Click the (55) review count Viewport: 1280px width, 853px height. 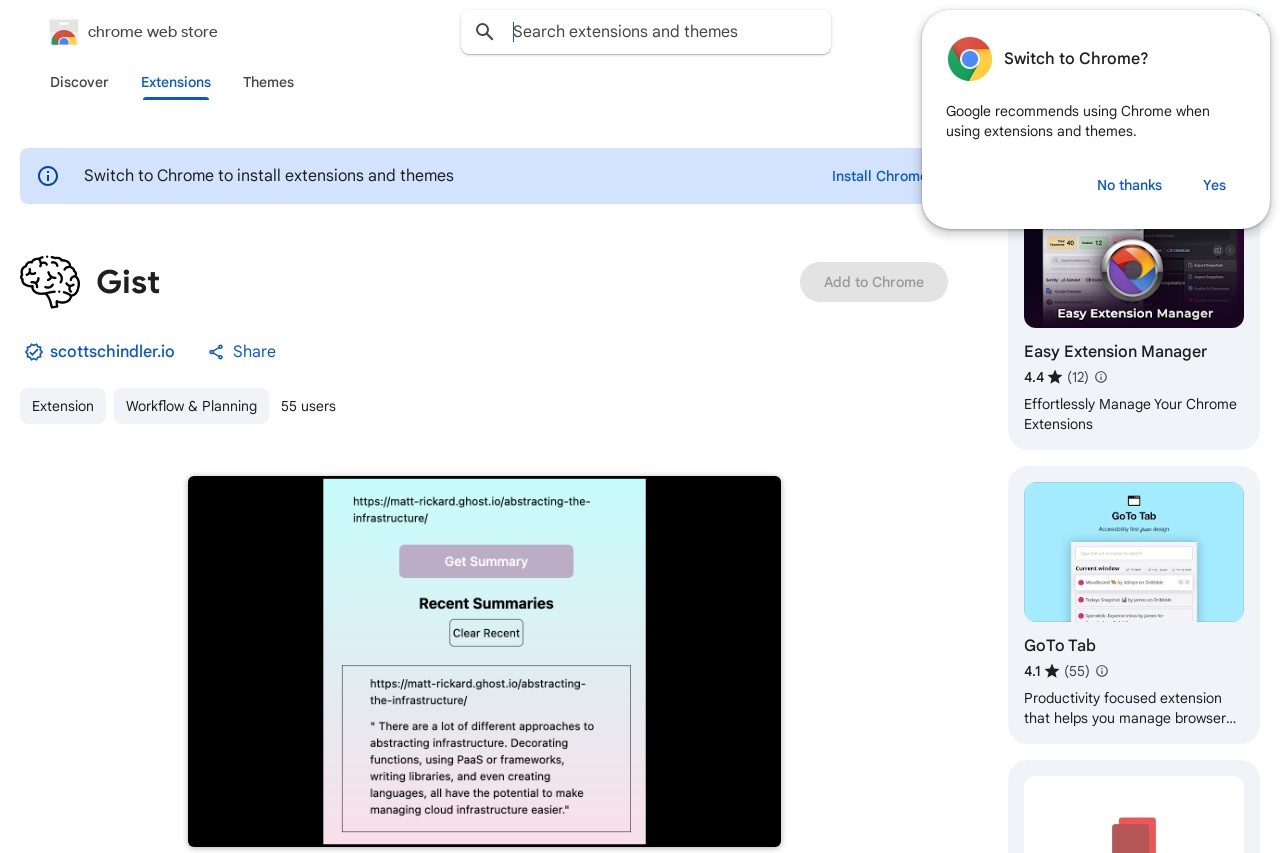pos(1077,671)
